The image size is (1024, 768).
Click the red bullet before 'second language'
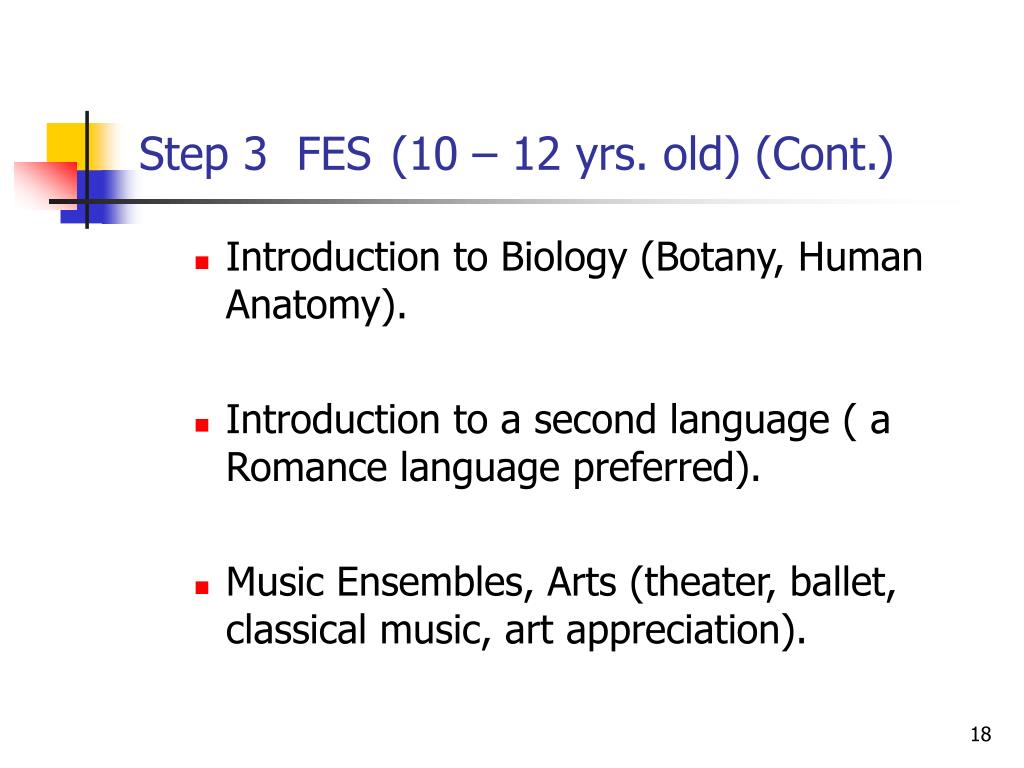coord(202,425)
